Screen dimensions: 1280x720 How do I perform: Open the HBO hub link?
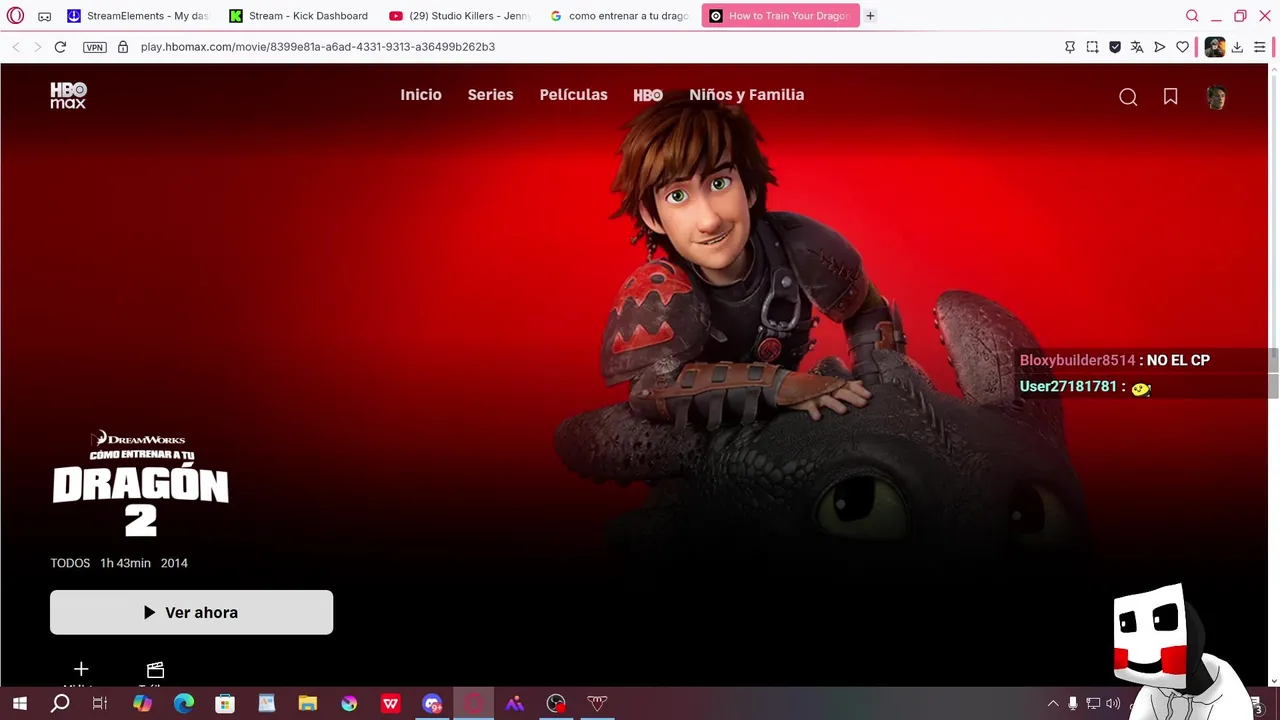tap(648, 95)
